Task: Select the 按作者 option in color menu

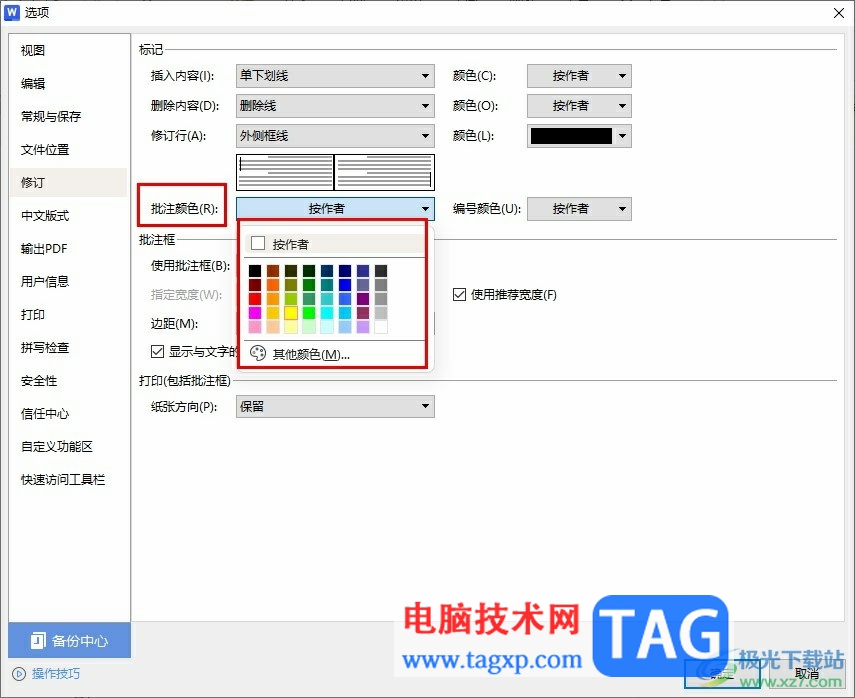Action: pyautogui.click(x=334, y=244)
